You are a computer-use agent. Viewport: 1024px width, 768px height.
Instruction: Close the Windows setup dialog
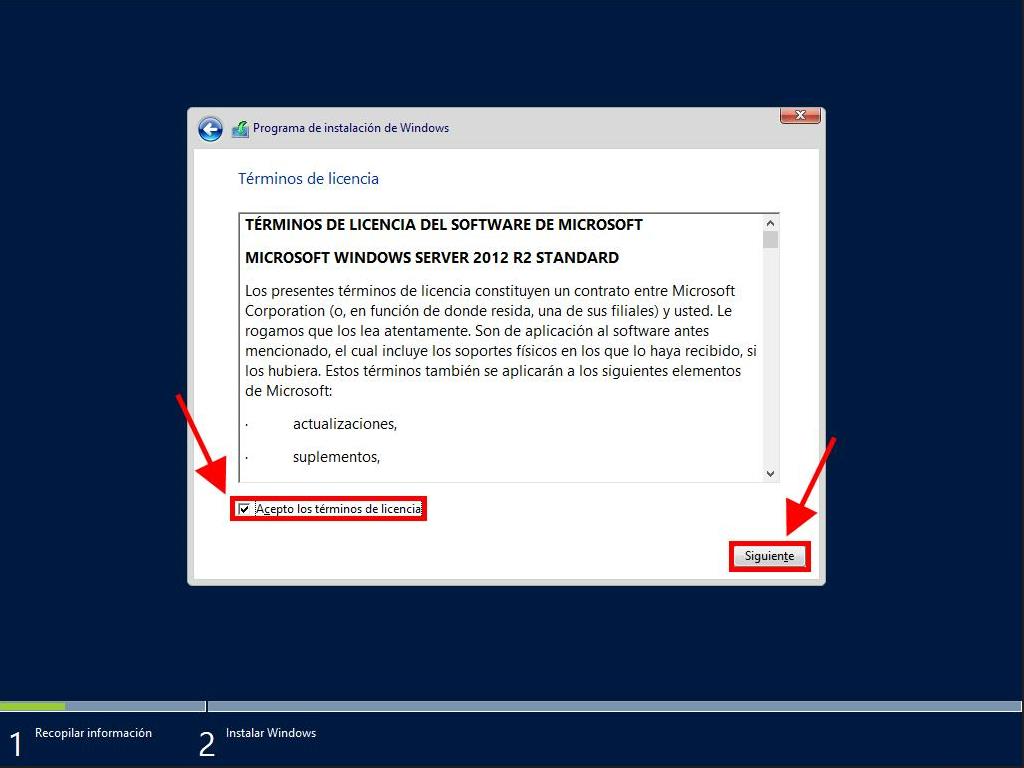(800, 116)
